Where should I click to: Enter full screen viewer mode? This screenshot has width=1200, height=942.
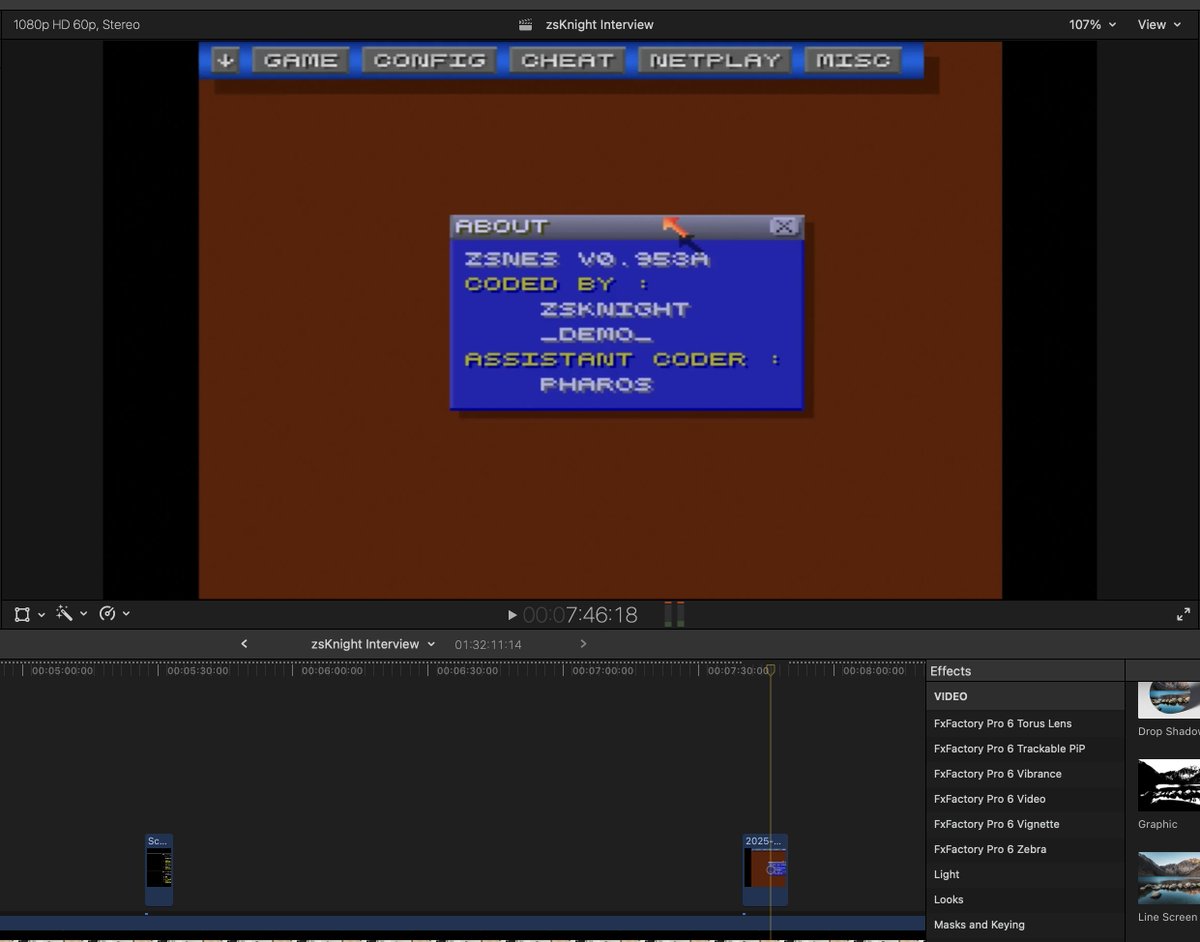1184,615
